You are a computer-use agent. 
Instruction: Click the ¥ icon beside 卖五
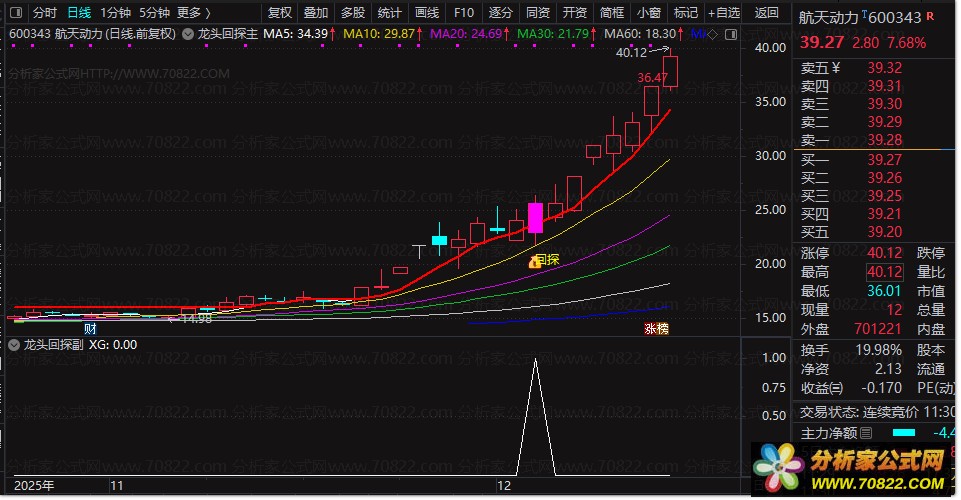[x=836, y=68]
